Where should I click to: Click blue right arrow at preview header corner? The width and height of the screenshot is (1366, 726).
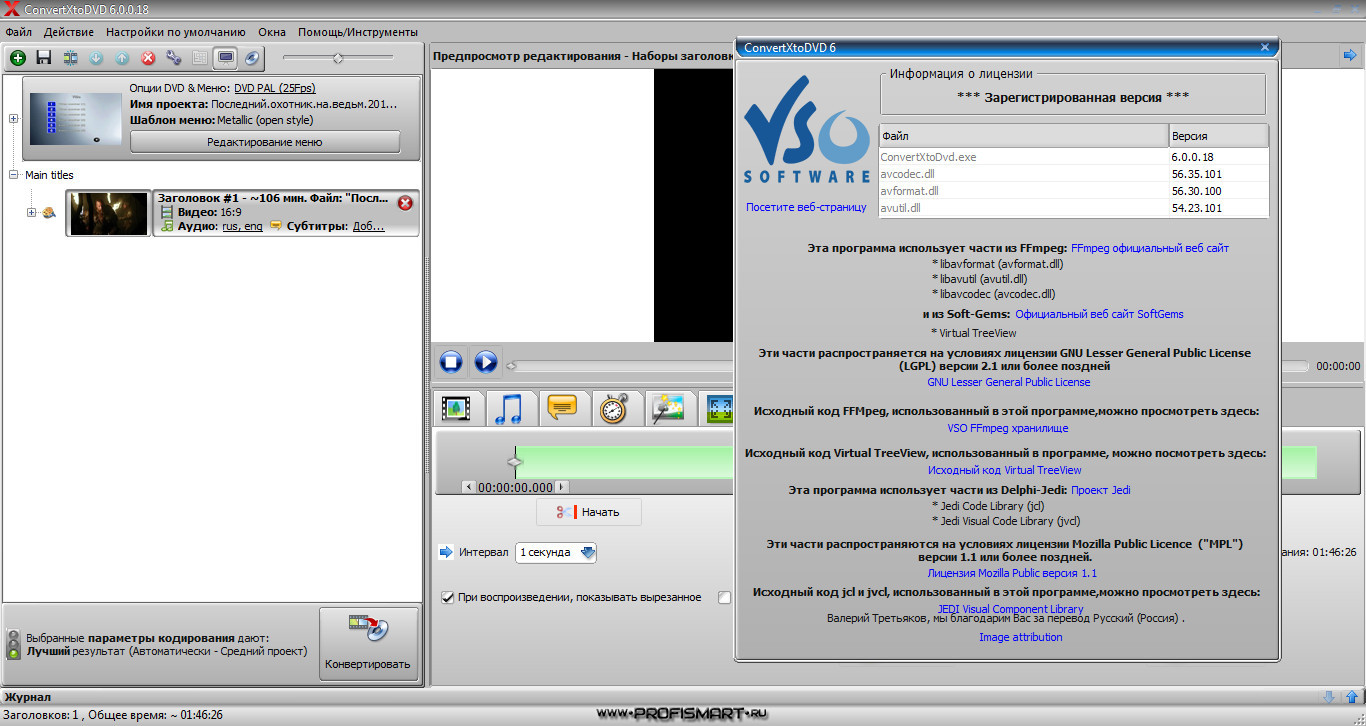pyautogui.click(x=1350, y=56)
